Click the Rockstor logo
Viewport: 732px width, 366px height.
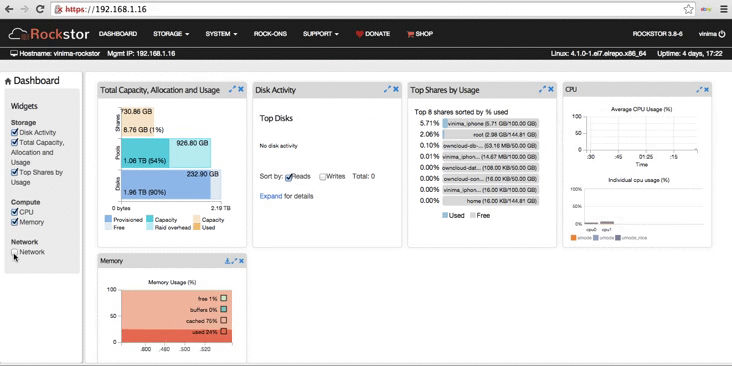point(49,34)
